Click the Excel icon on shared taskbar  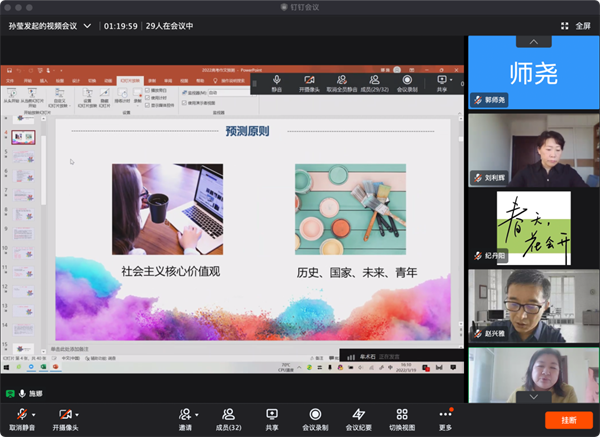(x=44, y=367)
